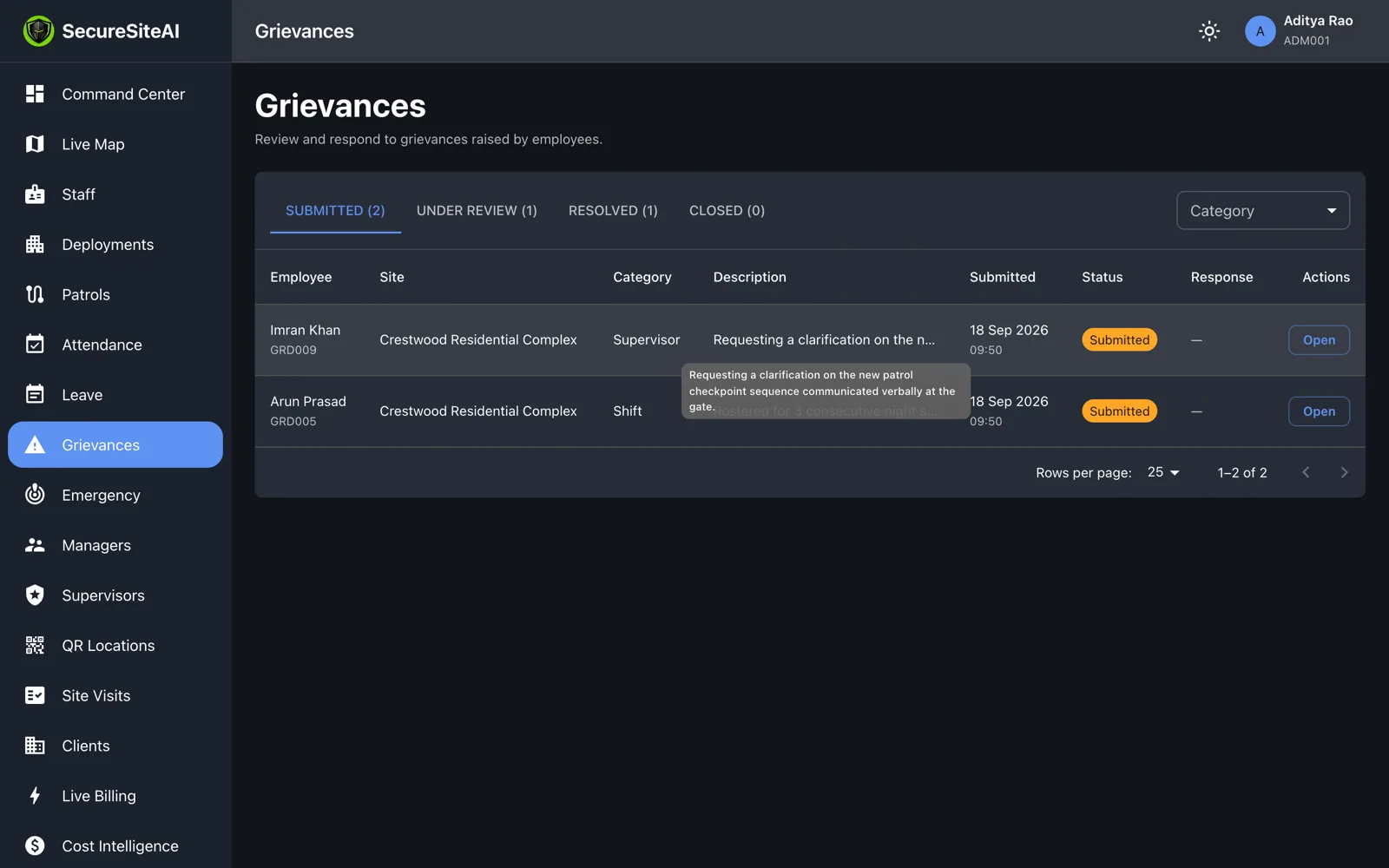Navigate to Command Center label
The image size is (1389, 868).
pos(123,94)
